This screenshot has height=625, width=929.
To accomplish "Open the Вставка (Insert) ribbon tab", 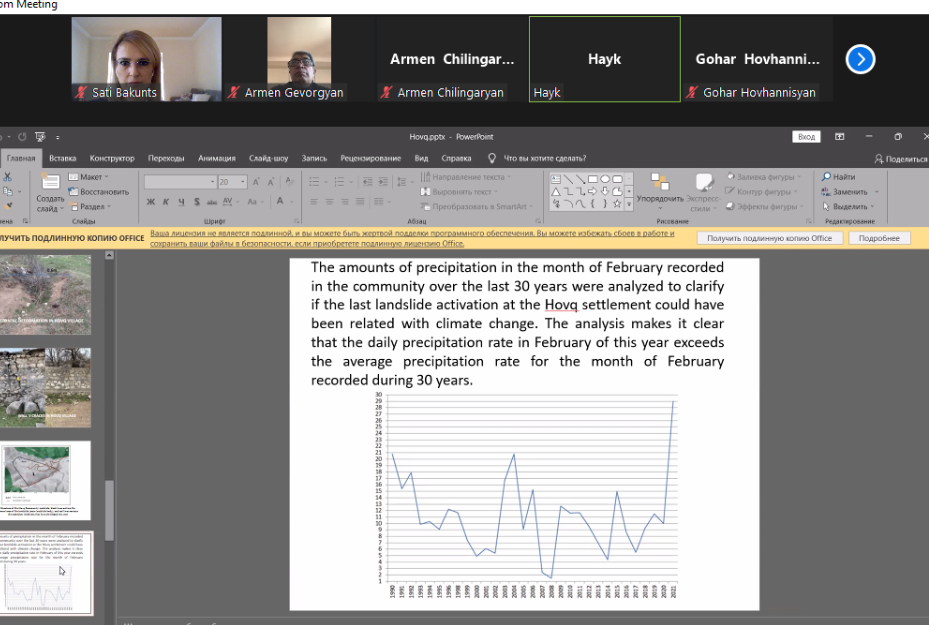I will (62, 158).
